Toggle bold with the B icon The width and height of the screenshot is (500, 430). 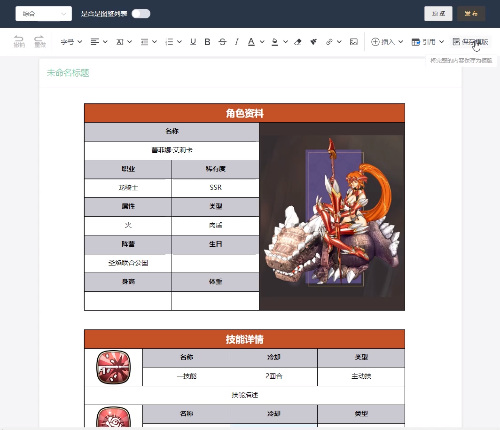(207, 42)
